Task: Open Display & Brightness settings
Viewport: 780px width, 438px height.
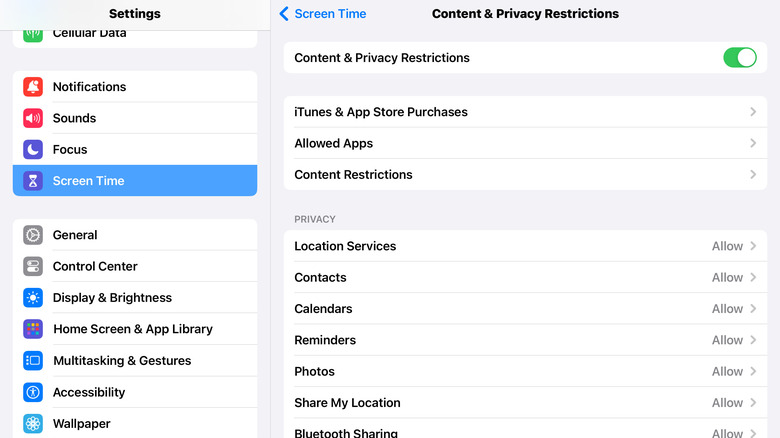Action: (x=135, y=298)
